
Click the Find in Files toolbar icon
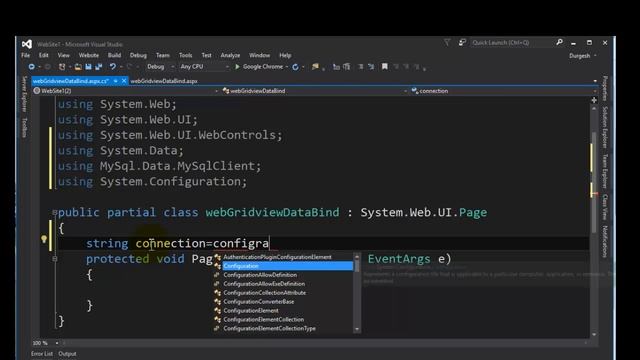[315, 67]
